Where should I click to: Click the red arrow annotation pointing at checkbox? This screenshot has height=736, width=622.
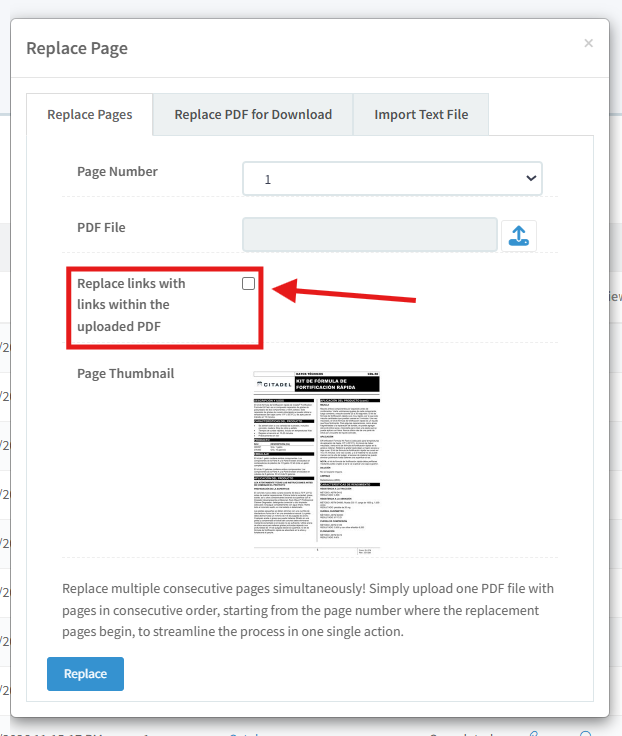point(345,293)
